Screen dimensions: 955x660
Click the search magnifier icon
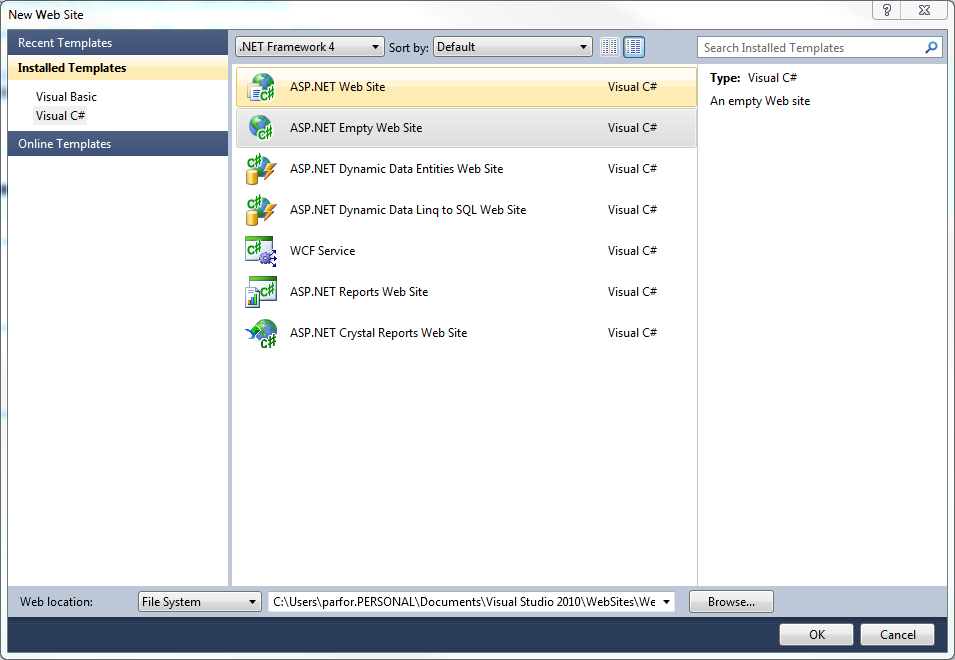[931, 47]
